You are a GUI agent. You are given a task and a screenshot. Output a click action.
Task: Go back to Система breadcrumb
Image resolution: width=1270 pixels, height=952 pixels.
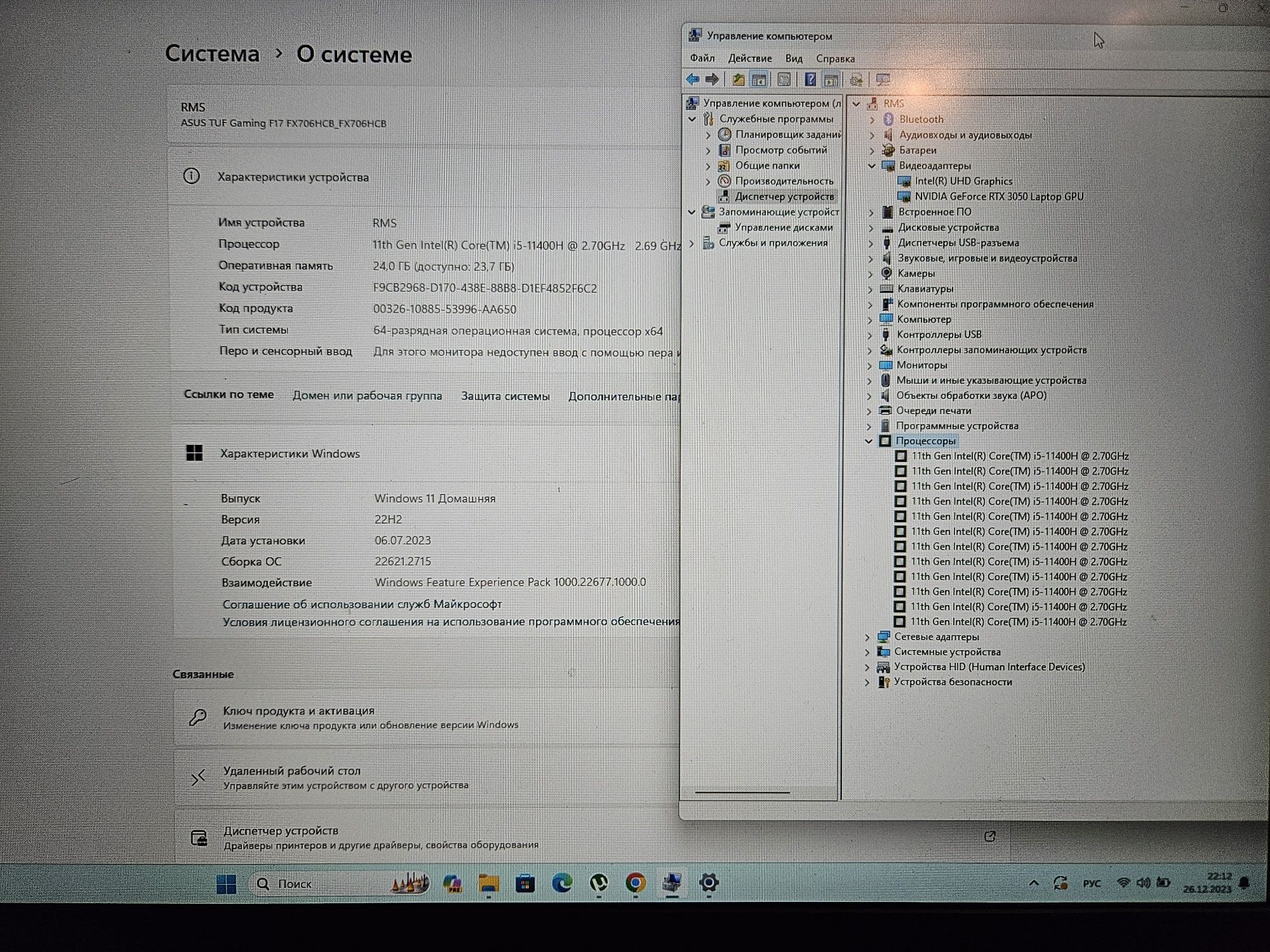click(x=212, y=54)
